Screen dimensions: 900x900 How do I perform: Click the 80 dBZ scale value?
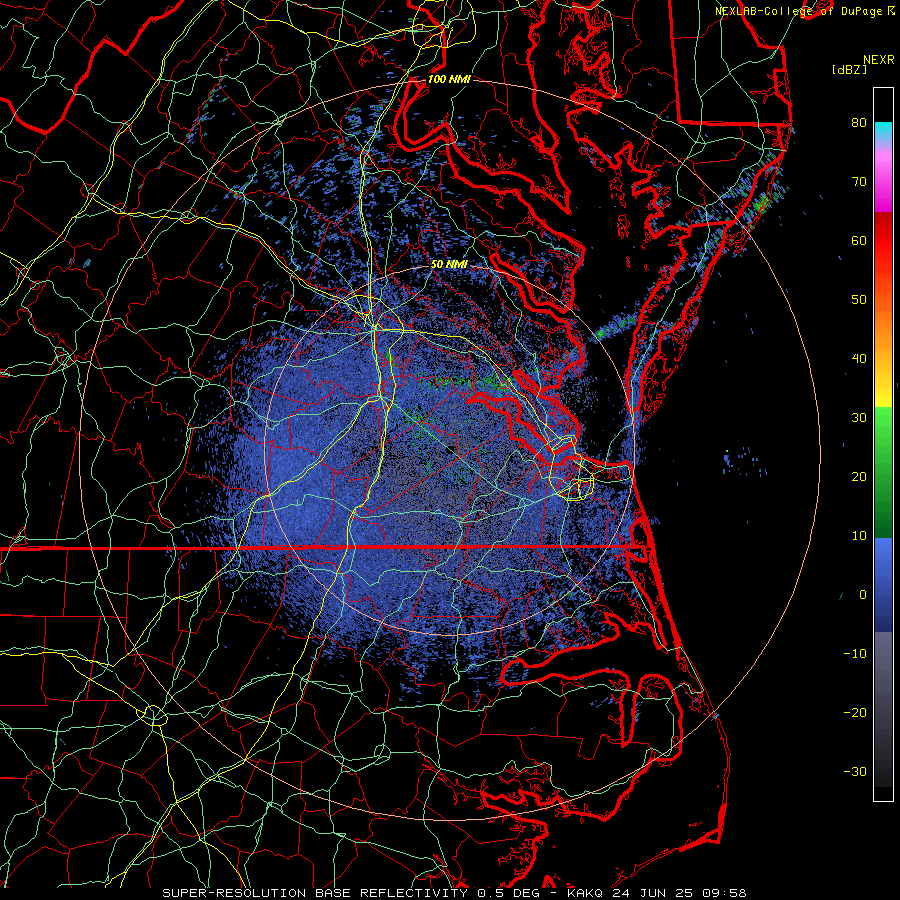click(x=859, y=122)
